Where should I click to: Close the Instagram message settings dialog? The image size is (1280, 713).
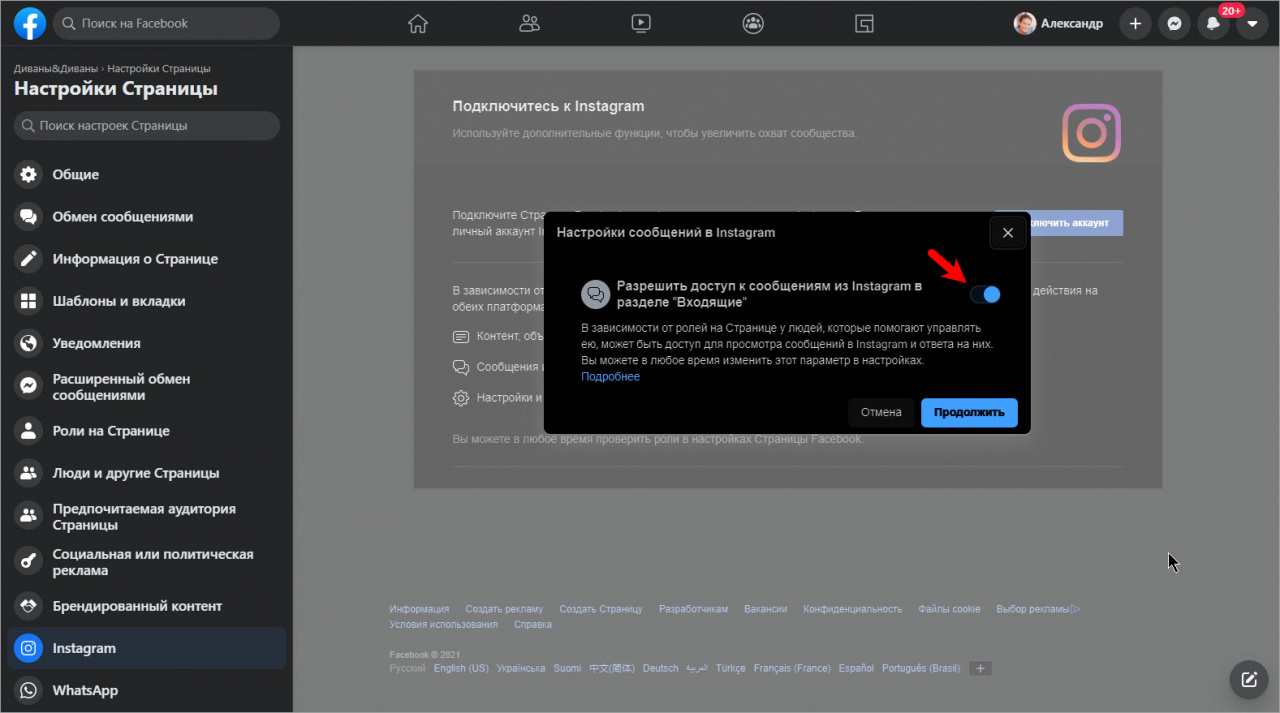(x=1008, y=233)
